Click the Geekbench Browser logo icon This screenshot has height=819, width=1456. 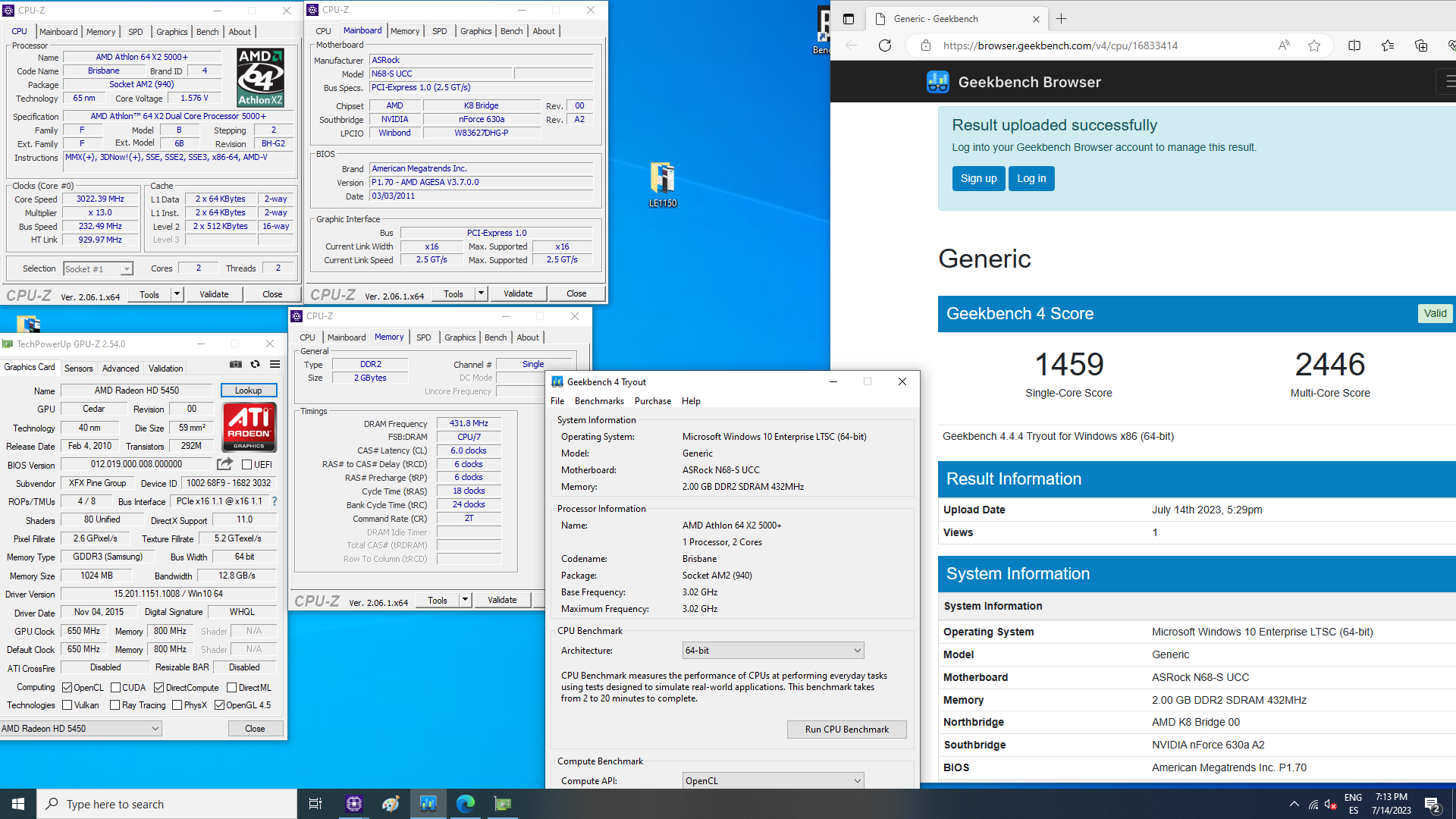coord(938,82)
